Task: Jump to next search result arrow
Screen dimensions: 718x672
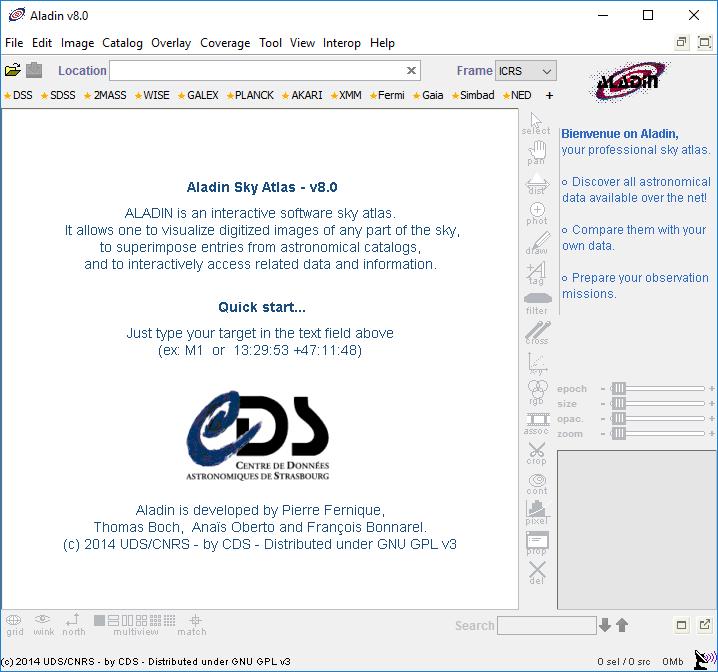Action: [x=605, y=625]
